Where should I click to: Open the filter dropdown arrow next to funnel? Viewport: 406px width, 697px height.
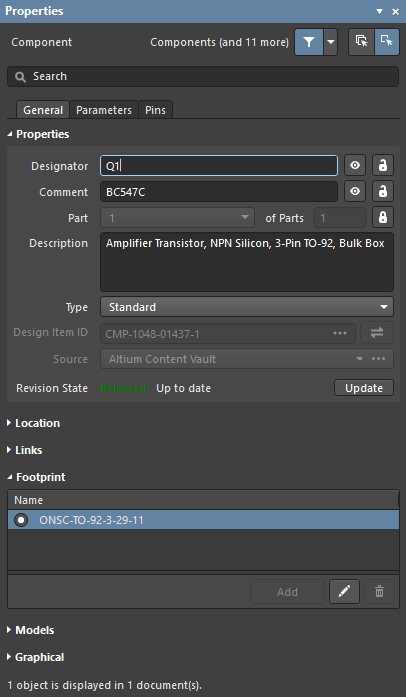330,42
